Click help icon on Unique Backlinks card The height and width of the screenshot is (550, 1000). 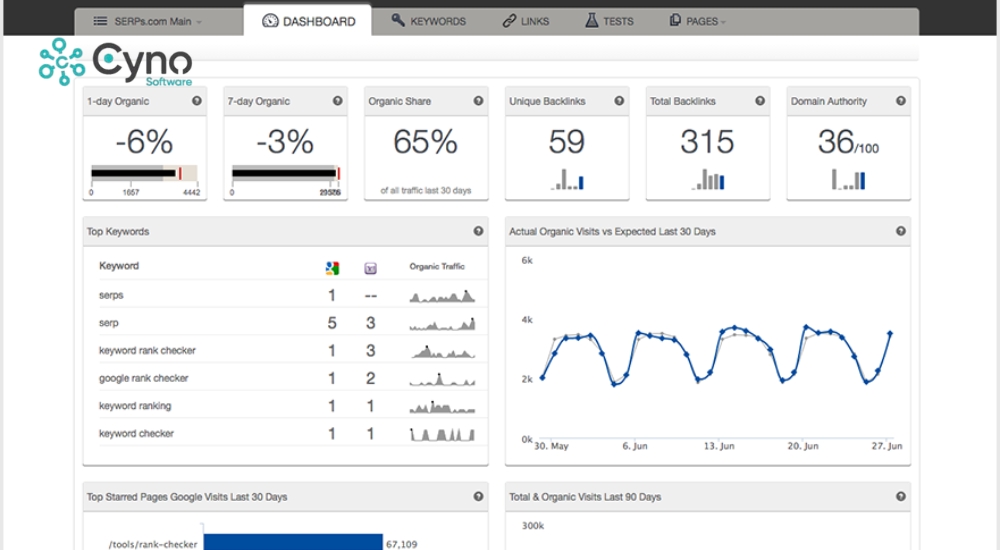click(x=619, y=101)
